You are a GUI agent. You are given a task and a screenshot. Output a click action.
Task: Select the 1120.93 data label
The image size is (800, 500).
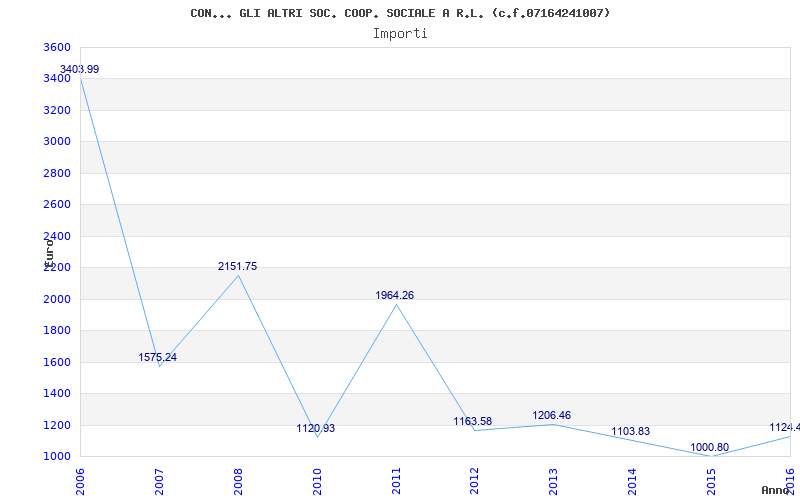[315, 428]
